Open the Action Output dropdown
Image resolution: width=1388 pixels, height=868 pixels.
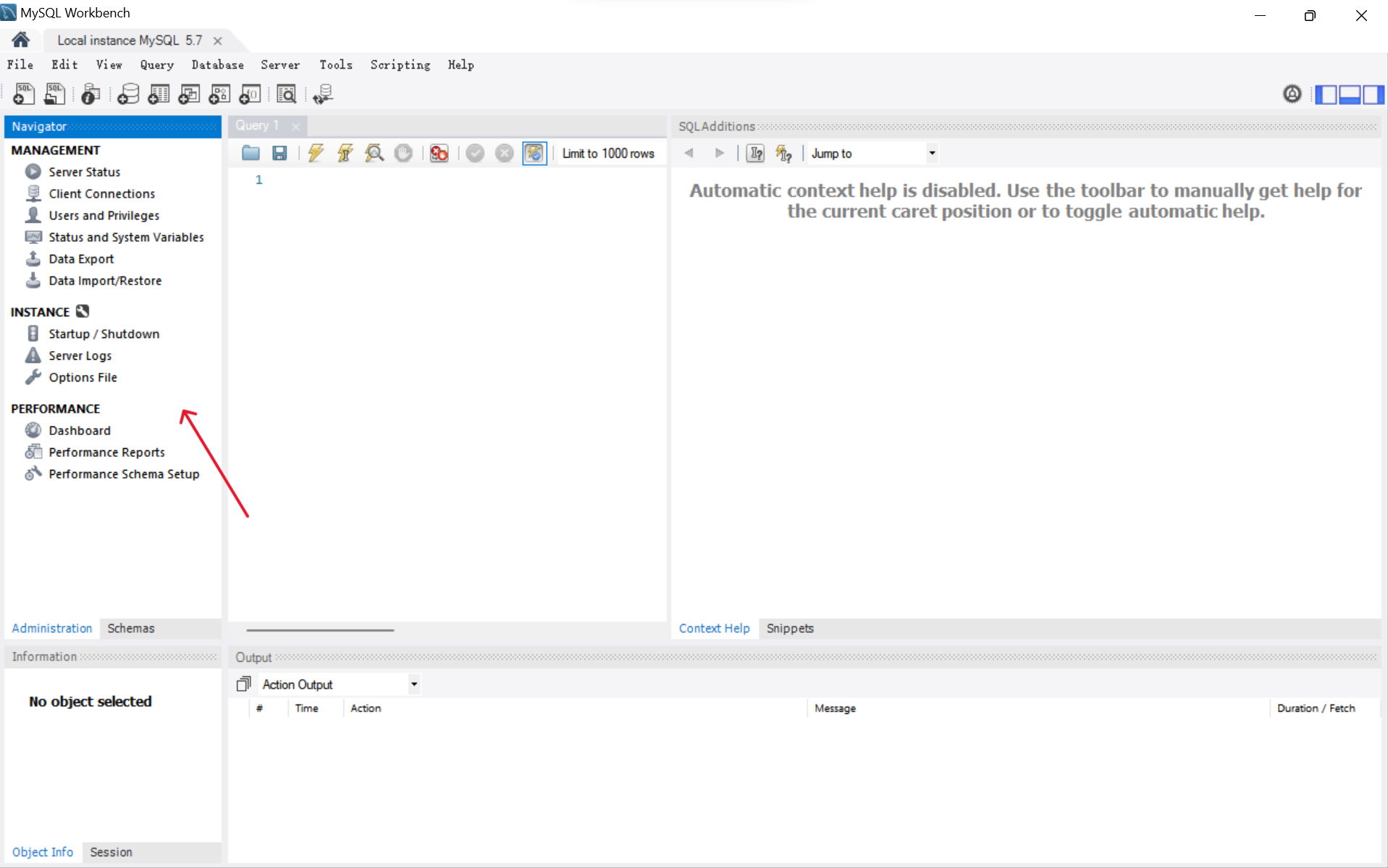[x=340, y=684]
